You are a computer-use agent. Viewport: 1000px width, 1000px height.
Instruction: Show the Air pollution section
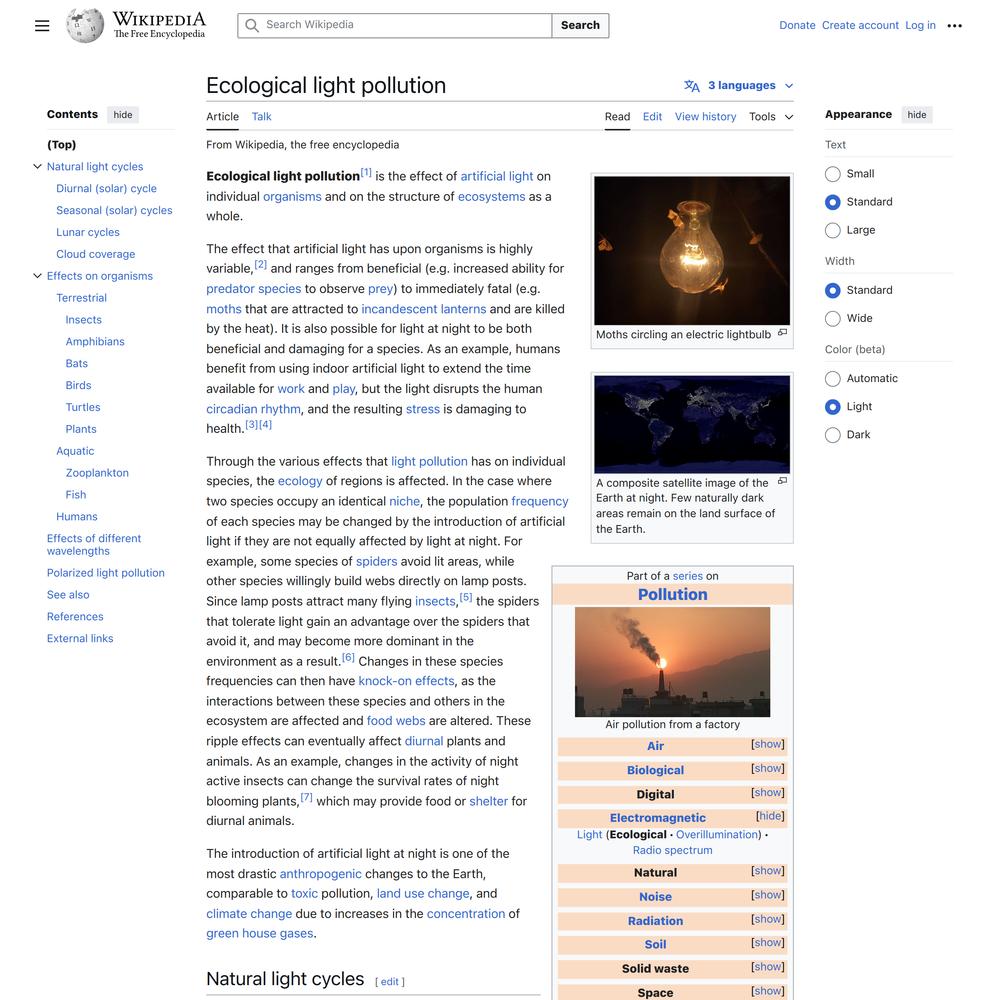click(x=768, y=744)
